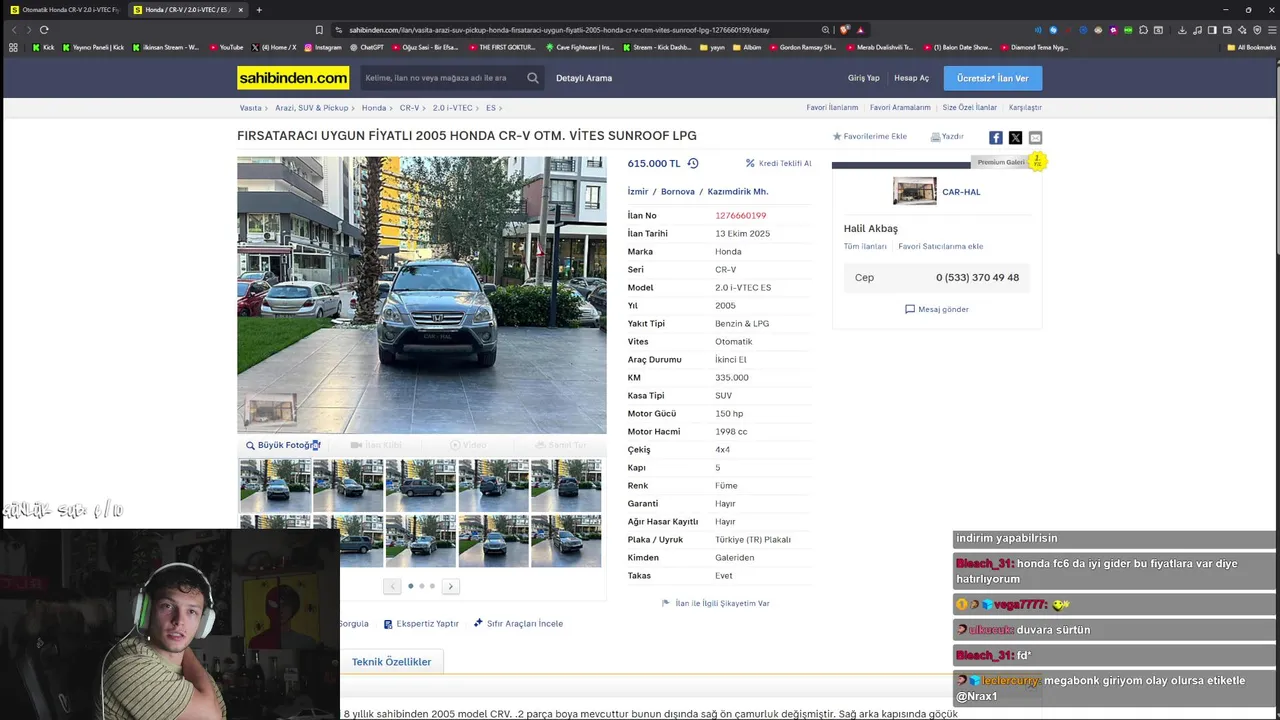Viewport: 1280px width, 720px height.
Task: Click the browser address bar URL
Action: pyautogui.click(x=560, y=30)
